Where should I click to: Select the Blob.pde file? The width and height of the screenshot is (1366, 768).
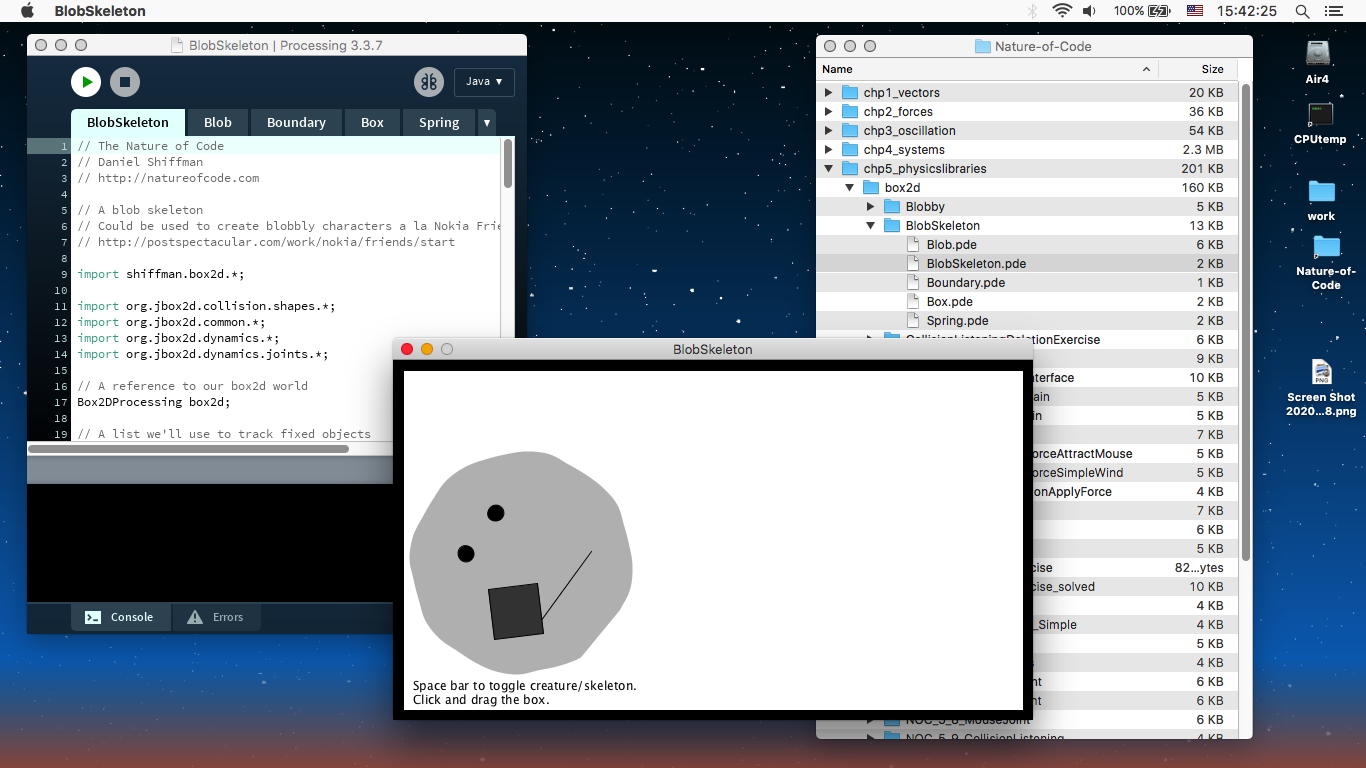pyautogui.click(x=951, y=244)
